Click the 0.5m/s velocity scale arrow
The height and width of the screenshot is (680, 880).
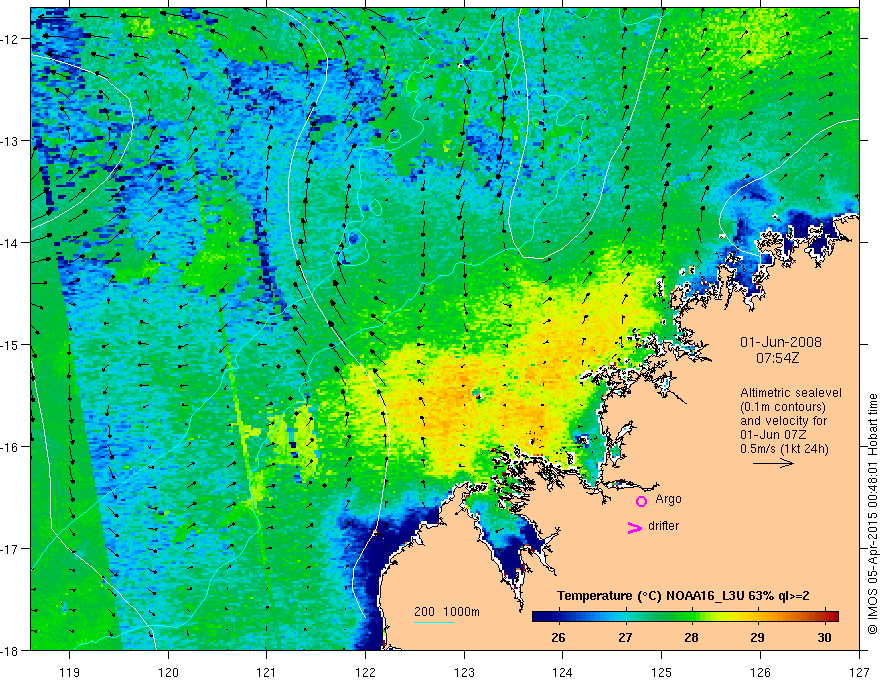(x=773, y=463)
